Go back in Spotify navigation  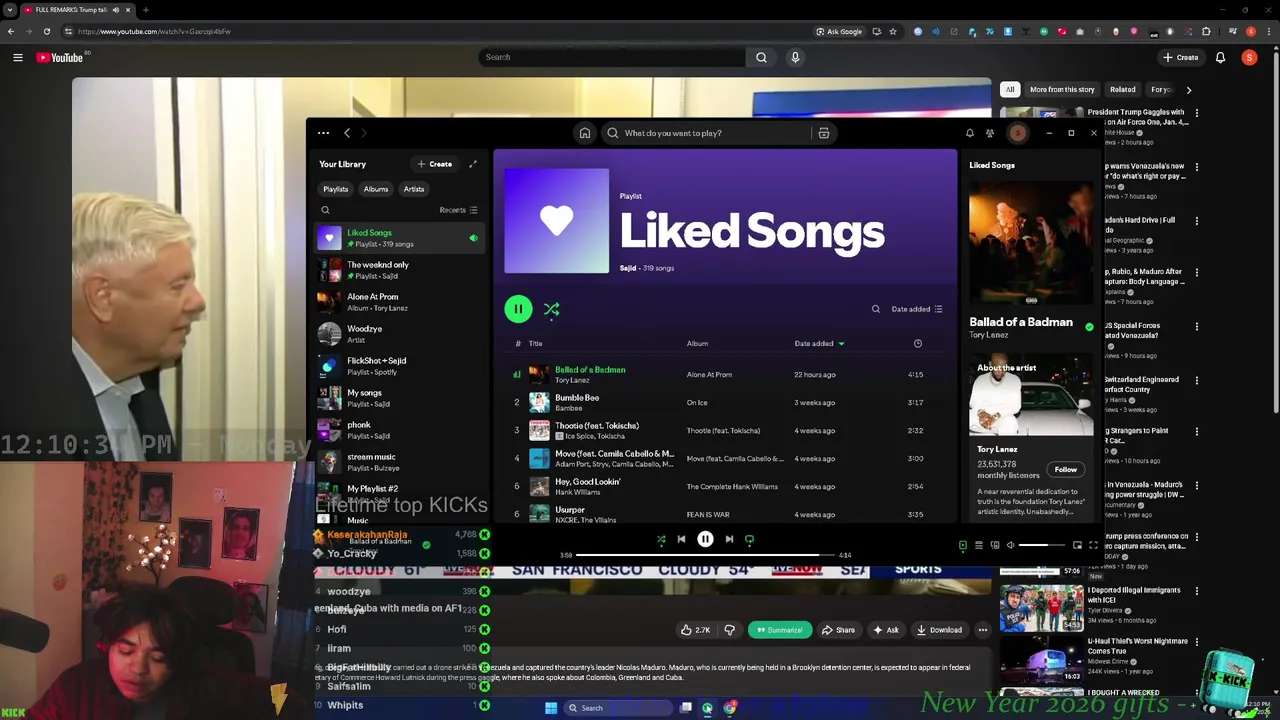[347, 133]
